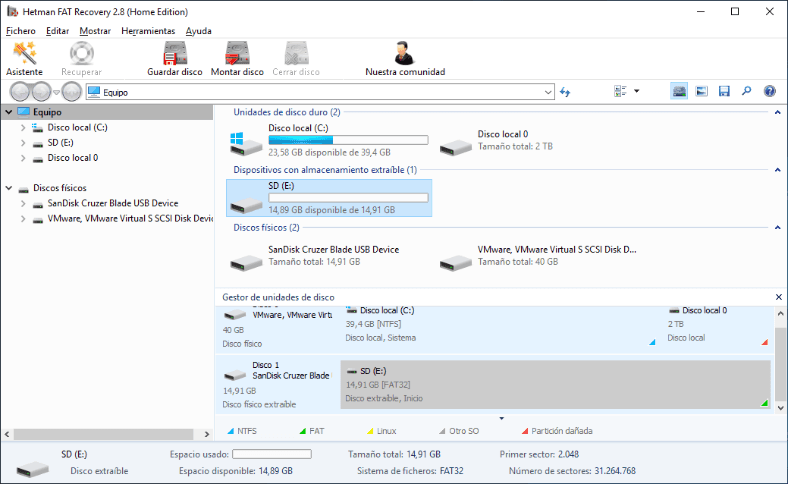Image resolution: width=788 pixels, height=484 pixels.
Task: Open navigation history dropdown arrow
Action: [x=56, y=92]
